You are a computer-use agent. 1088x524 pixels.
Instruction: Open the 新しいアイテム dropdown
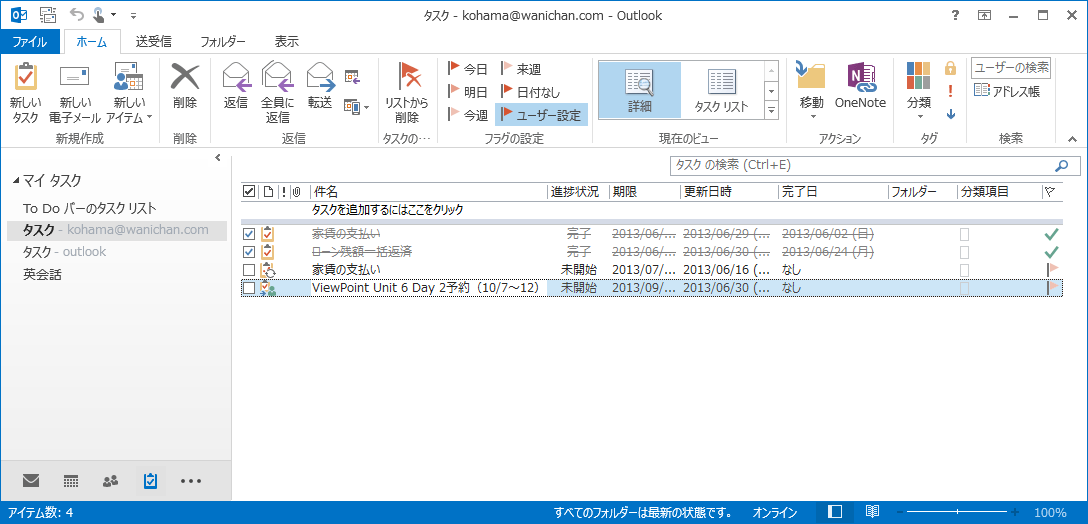coord(128,93)
